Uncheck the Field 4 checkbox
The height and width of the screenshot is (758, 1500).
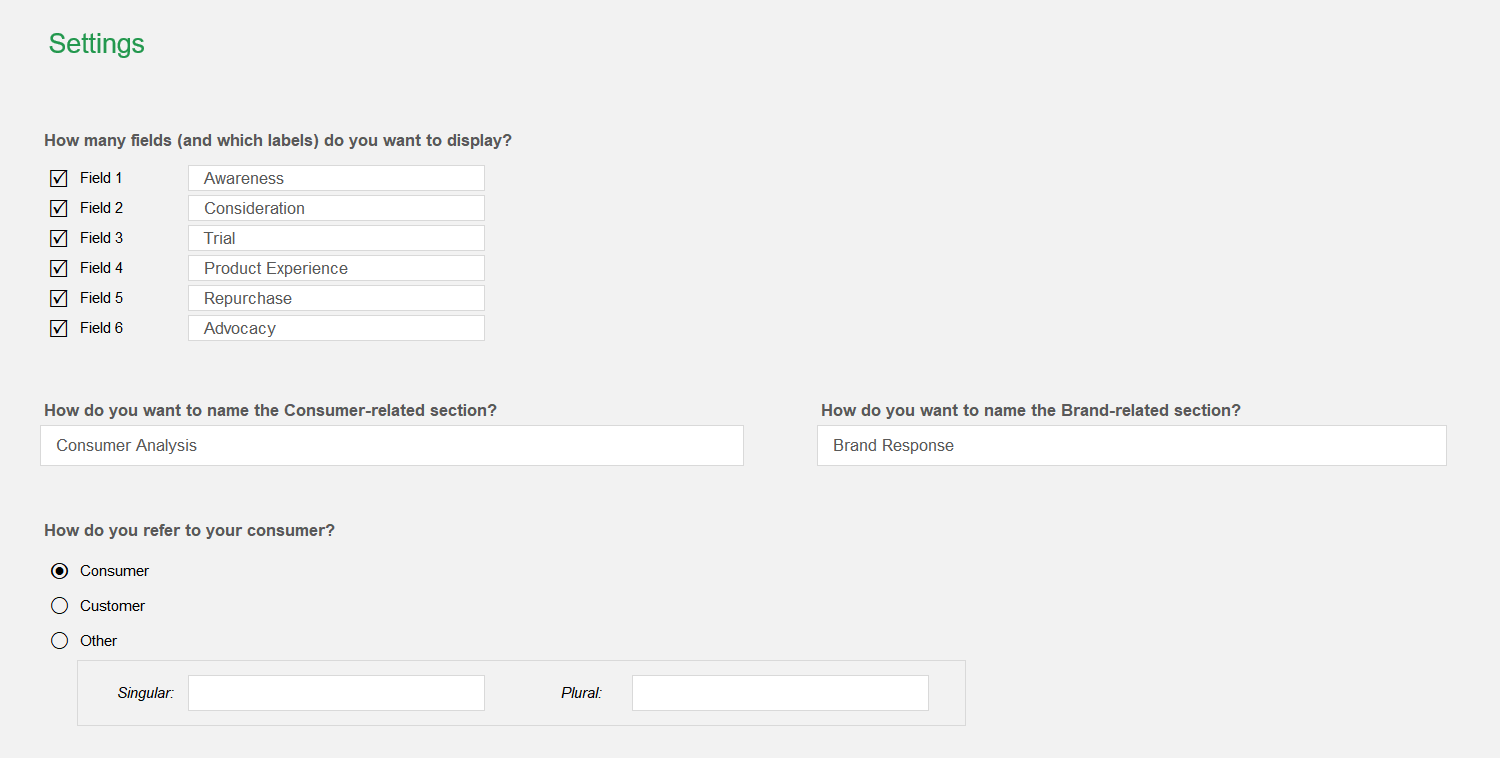[x=59, y=269]
